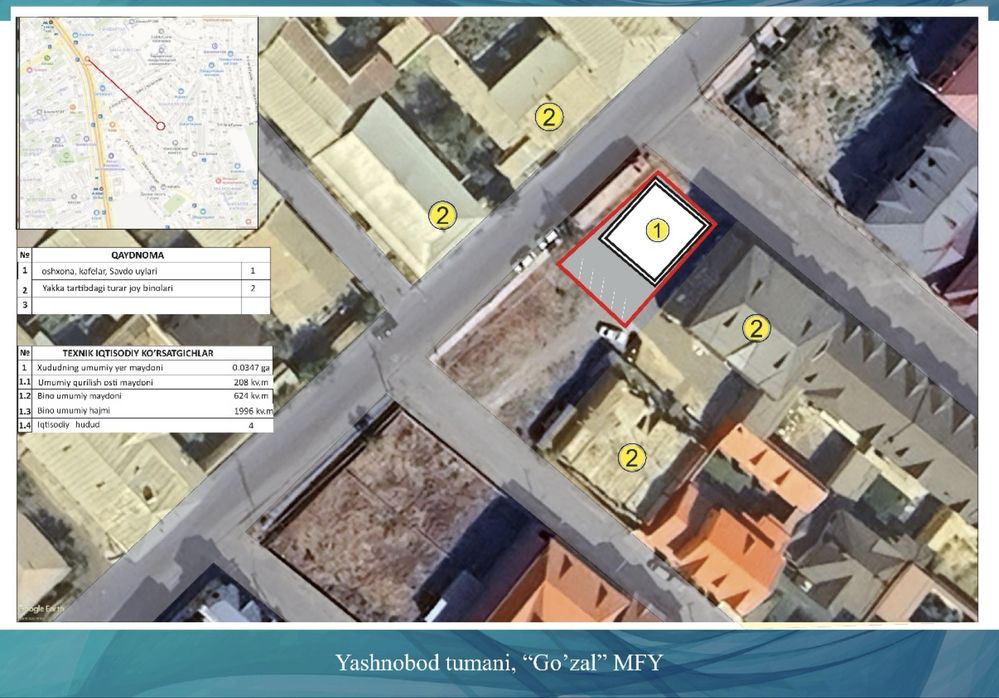Click yellow marker 2 on the beige building below the plot
Screen dimensions: 999x698
631,457
